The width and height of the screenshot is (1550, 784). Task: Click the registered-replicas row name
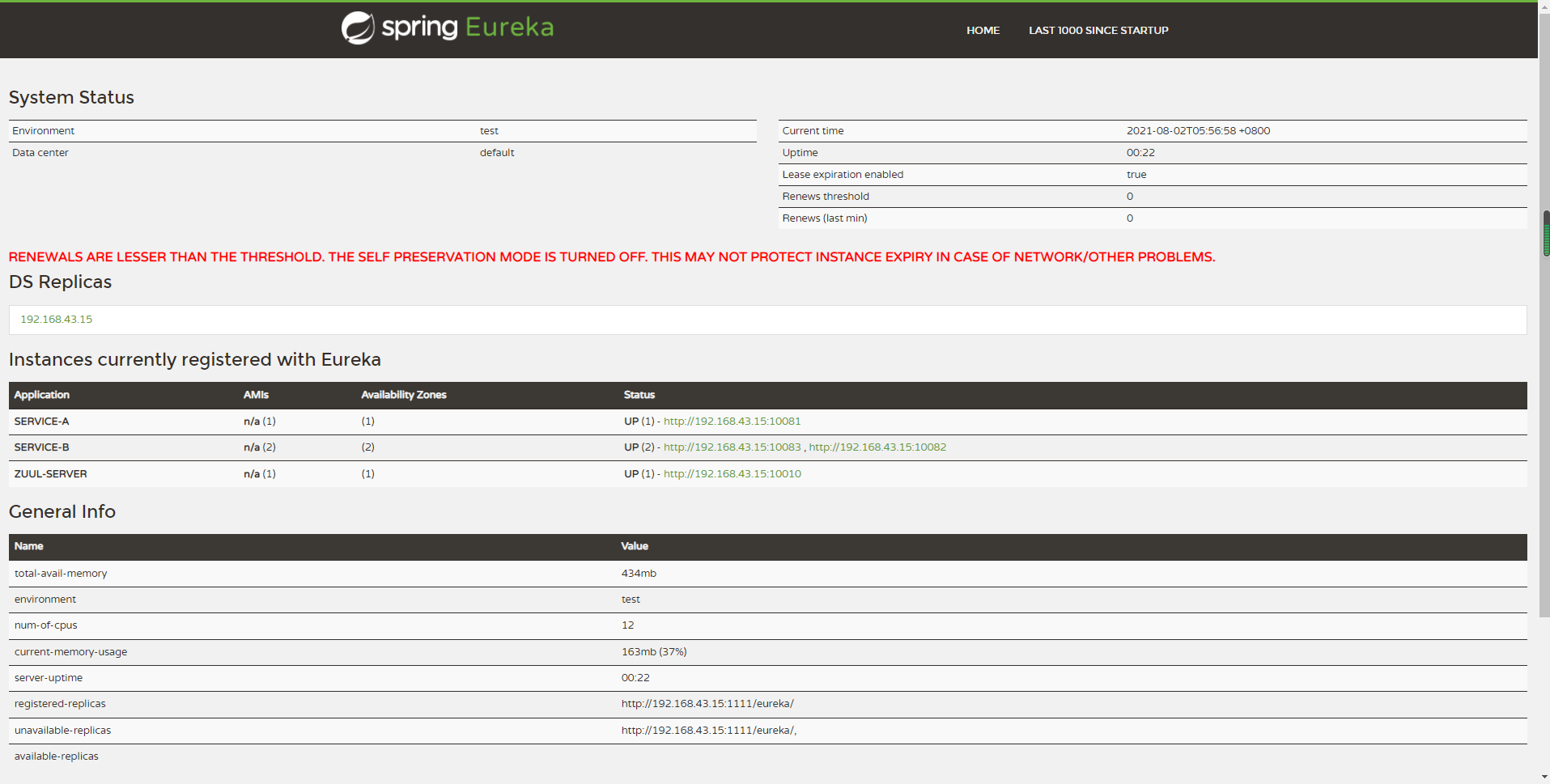[x=60, y=704]
